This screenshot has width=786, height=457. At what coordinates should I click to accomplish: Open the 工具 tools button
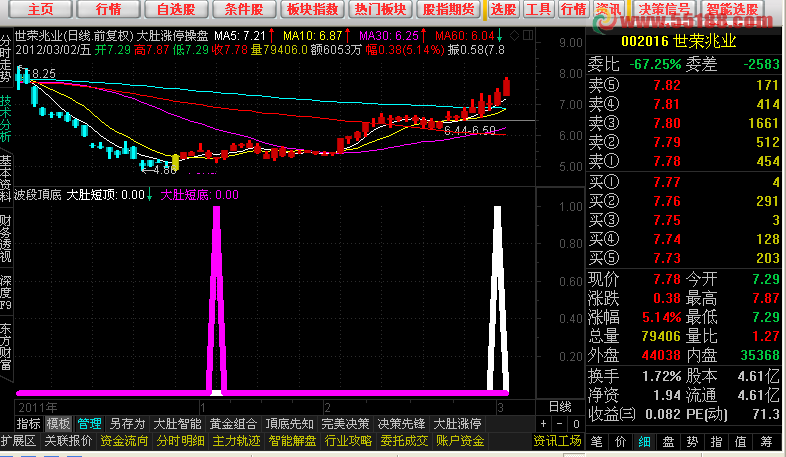[x=539, y=9]
